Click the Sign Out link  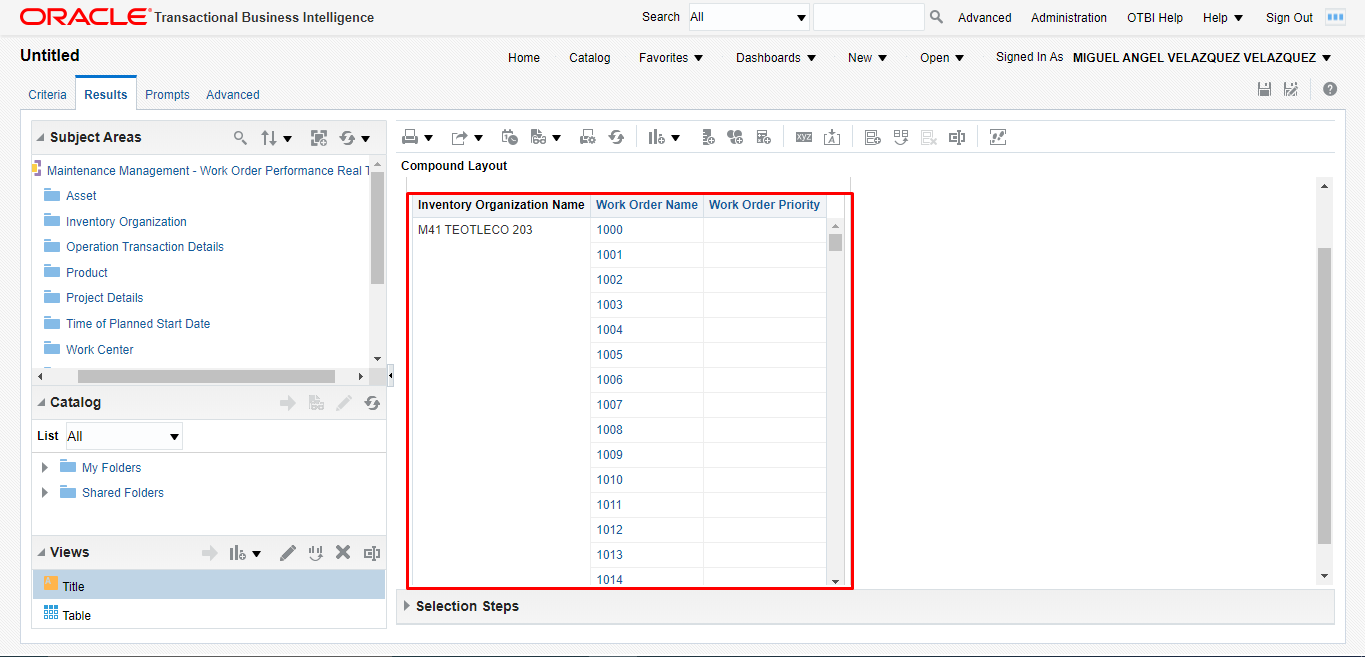click(x=1289, y=18)
